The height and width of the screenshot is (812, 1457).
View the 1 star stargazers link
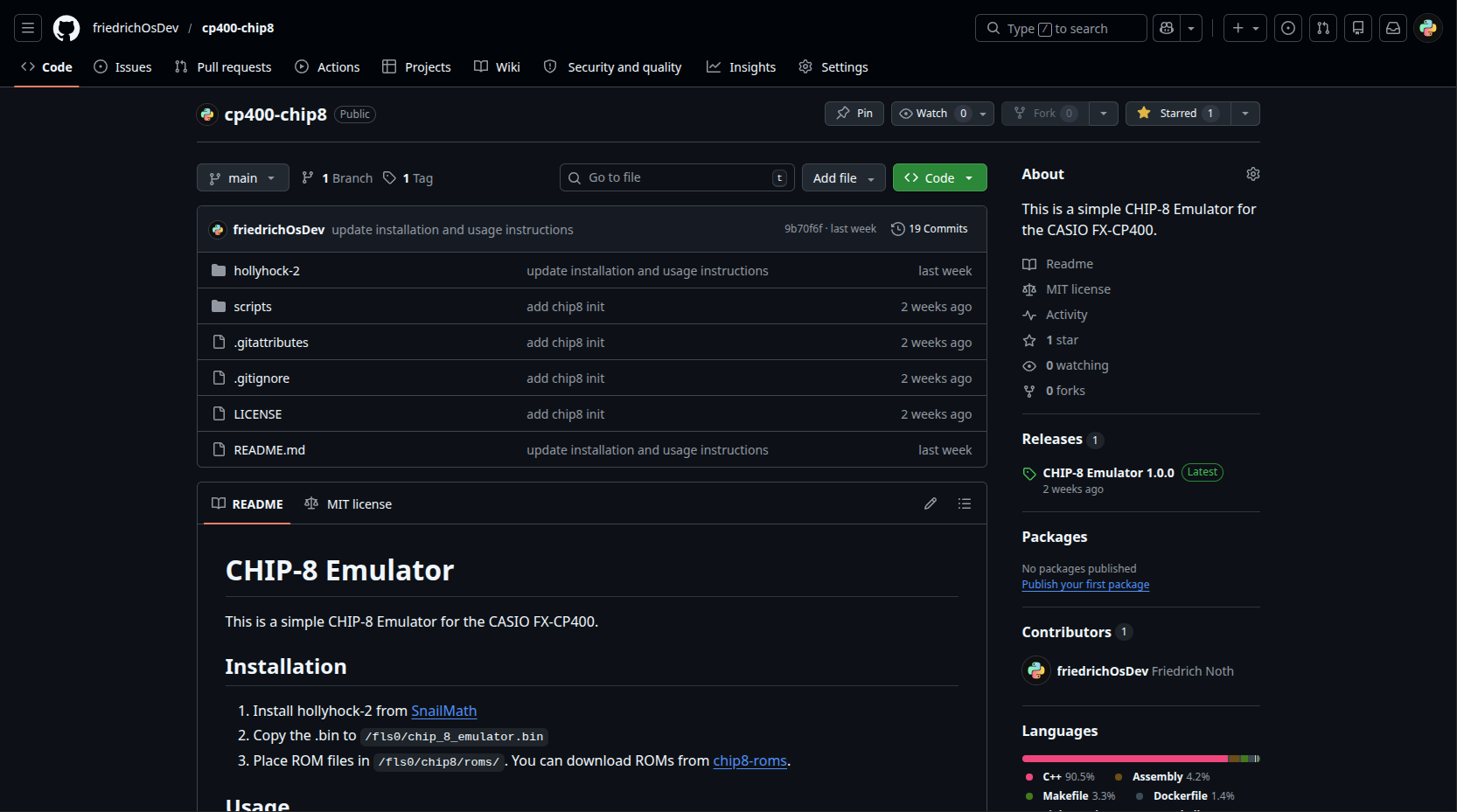coord(1051,340)
